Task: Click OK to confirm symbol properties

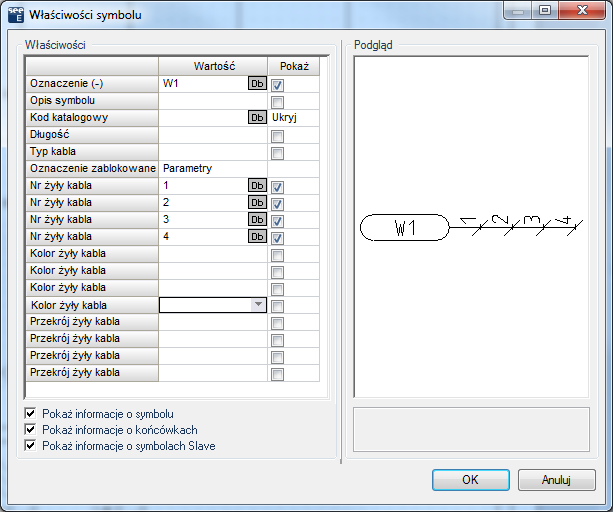Action: (471, 480)
